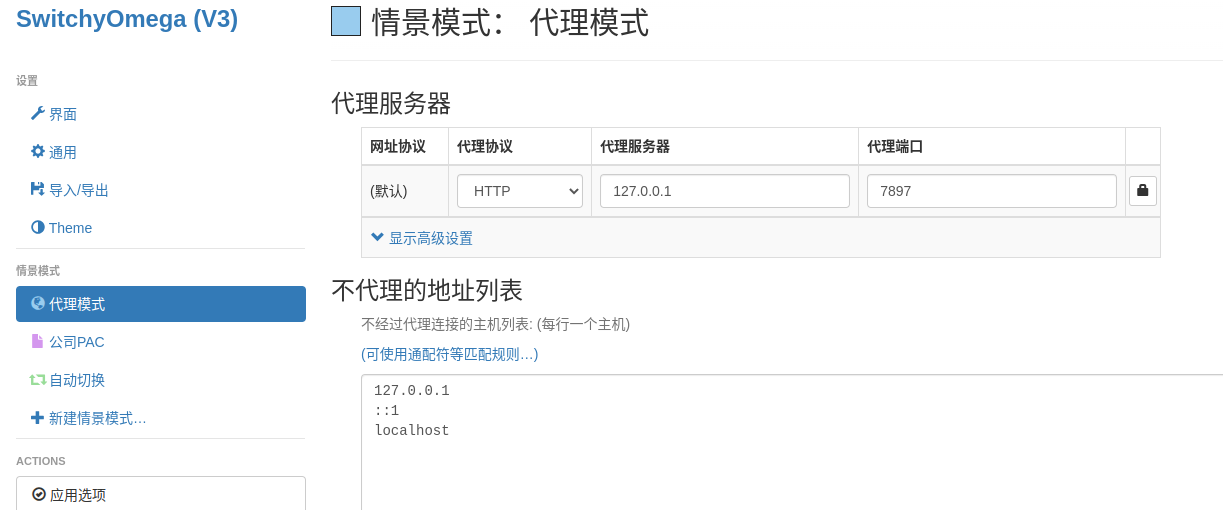Click the 情景模式: 代理模式 page title
Image resolution: width=1223 pixels, height=510 pixels.
coord(510,22)
